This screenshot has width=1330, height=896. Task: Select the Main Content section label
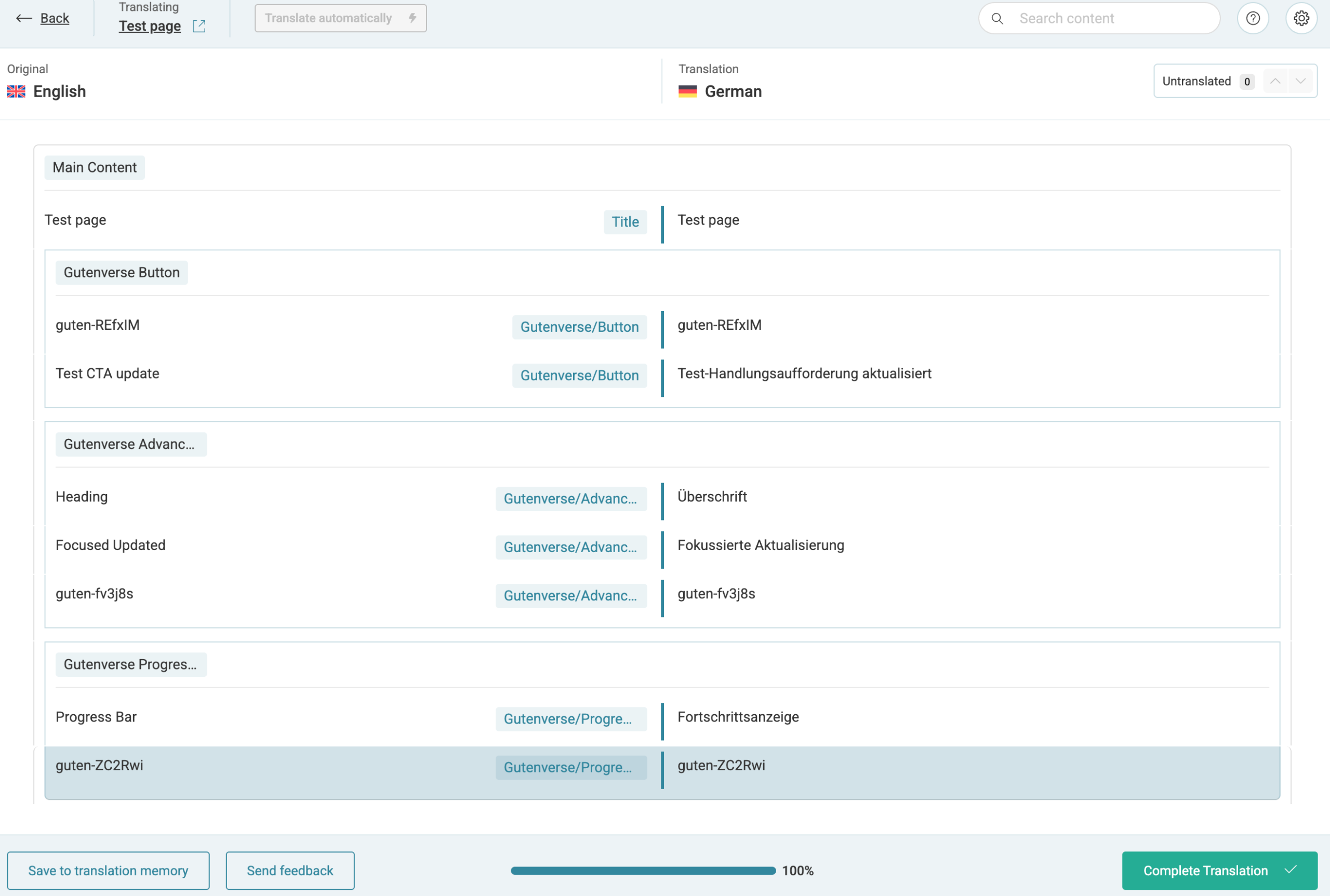coord(95,167)
